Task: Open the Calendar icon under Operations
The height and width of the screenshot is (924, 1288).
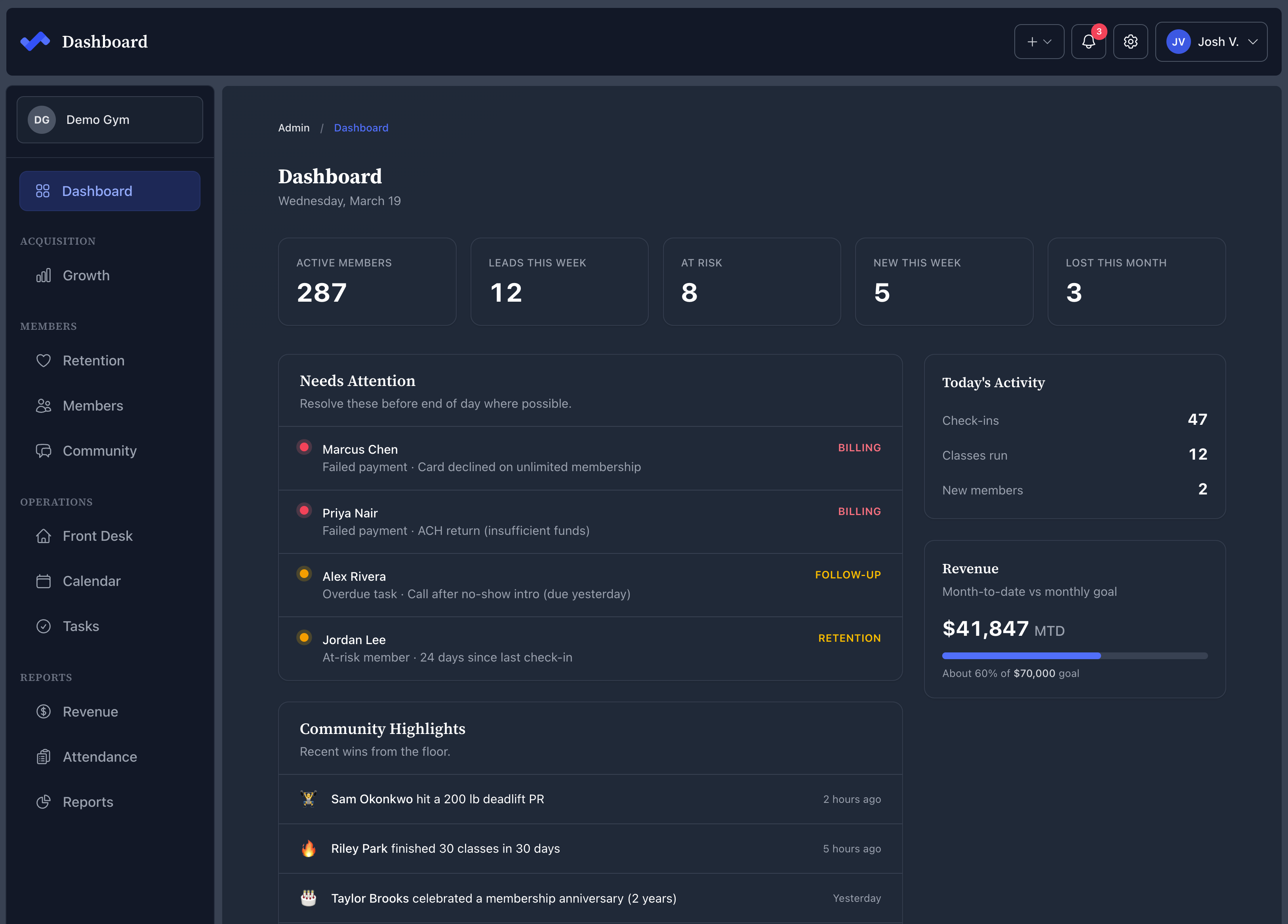Action: coord(44,581)
